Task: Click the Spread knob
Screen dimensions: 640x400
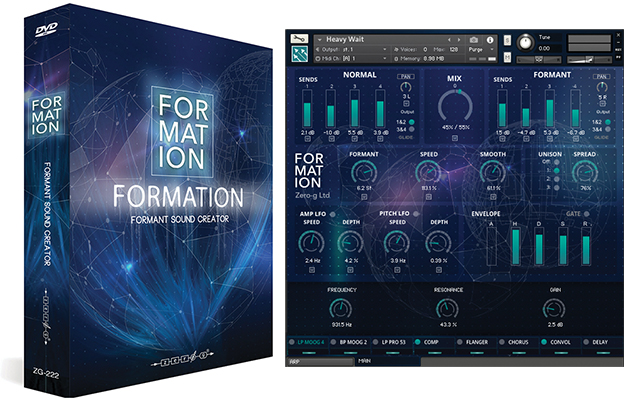Action: tap(585, 171)
